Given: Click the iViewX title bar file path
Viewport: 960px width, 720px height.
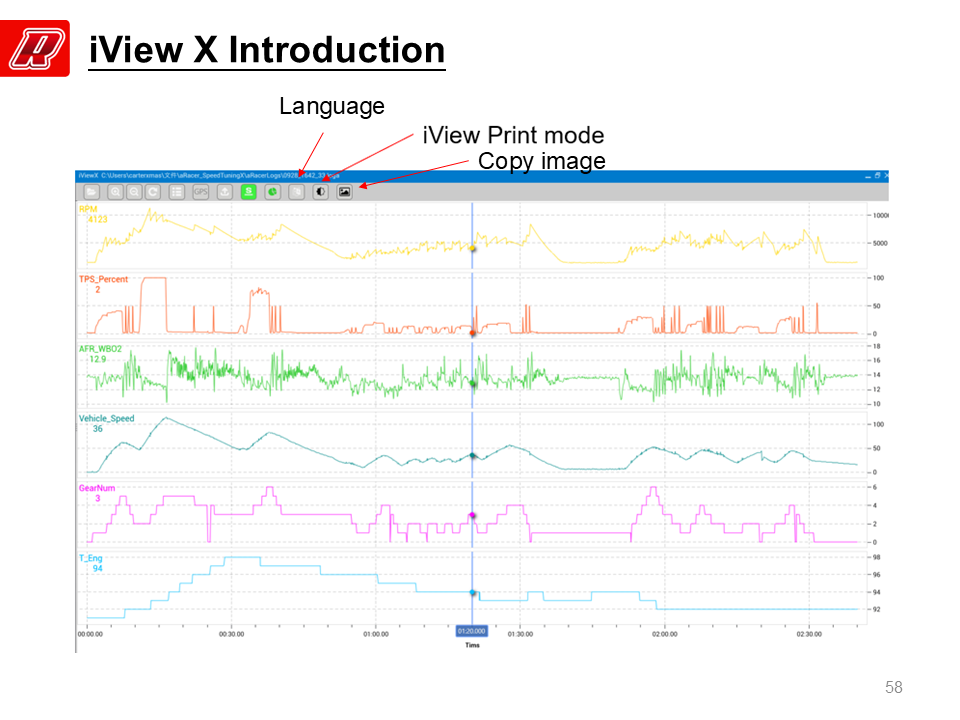Looking at the screenshot, I should 220,176.
